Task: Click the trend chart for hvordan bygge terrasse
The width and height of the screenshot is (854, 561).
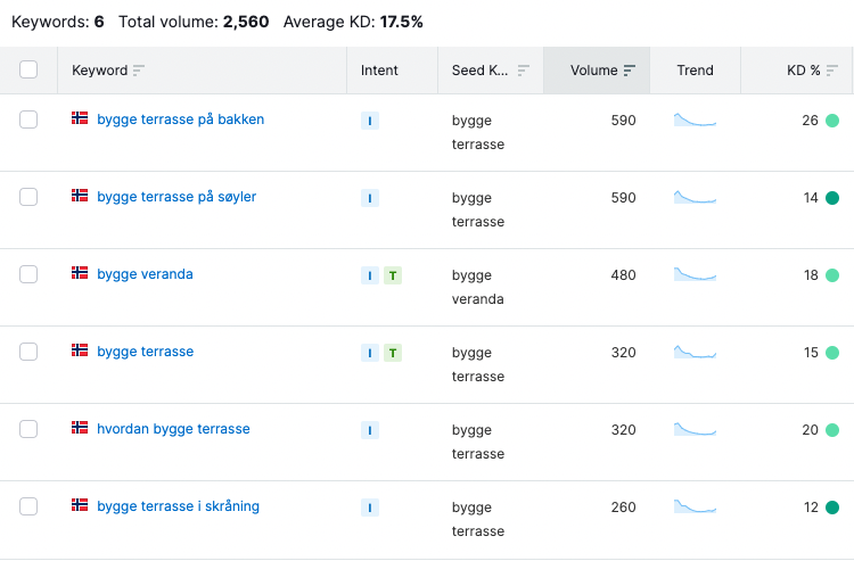Action: tap(695, 429)
